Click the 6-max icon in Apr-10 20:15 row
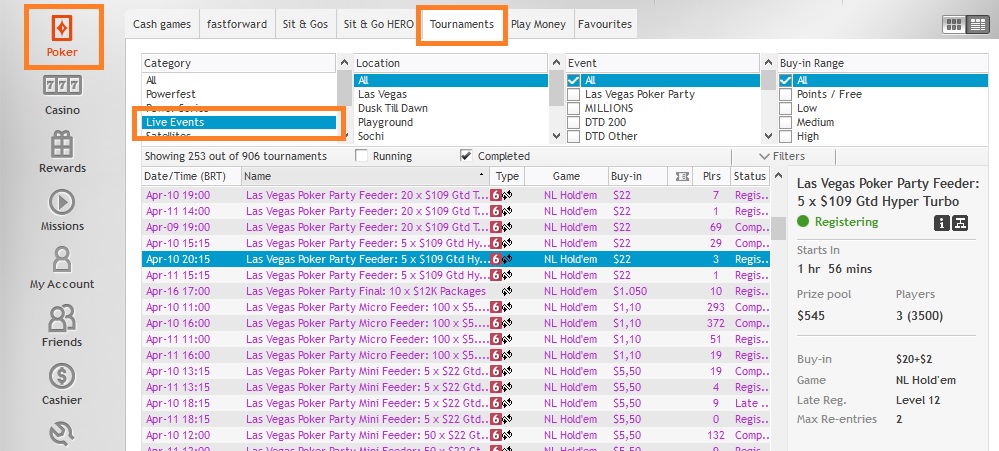This screenshot has width=999, height=451. [x=496, y=259]
